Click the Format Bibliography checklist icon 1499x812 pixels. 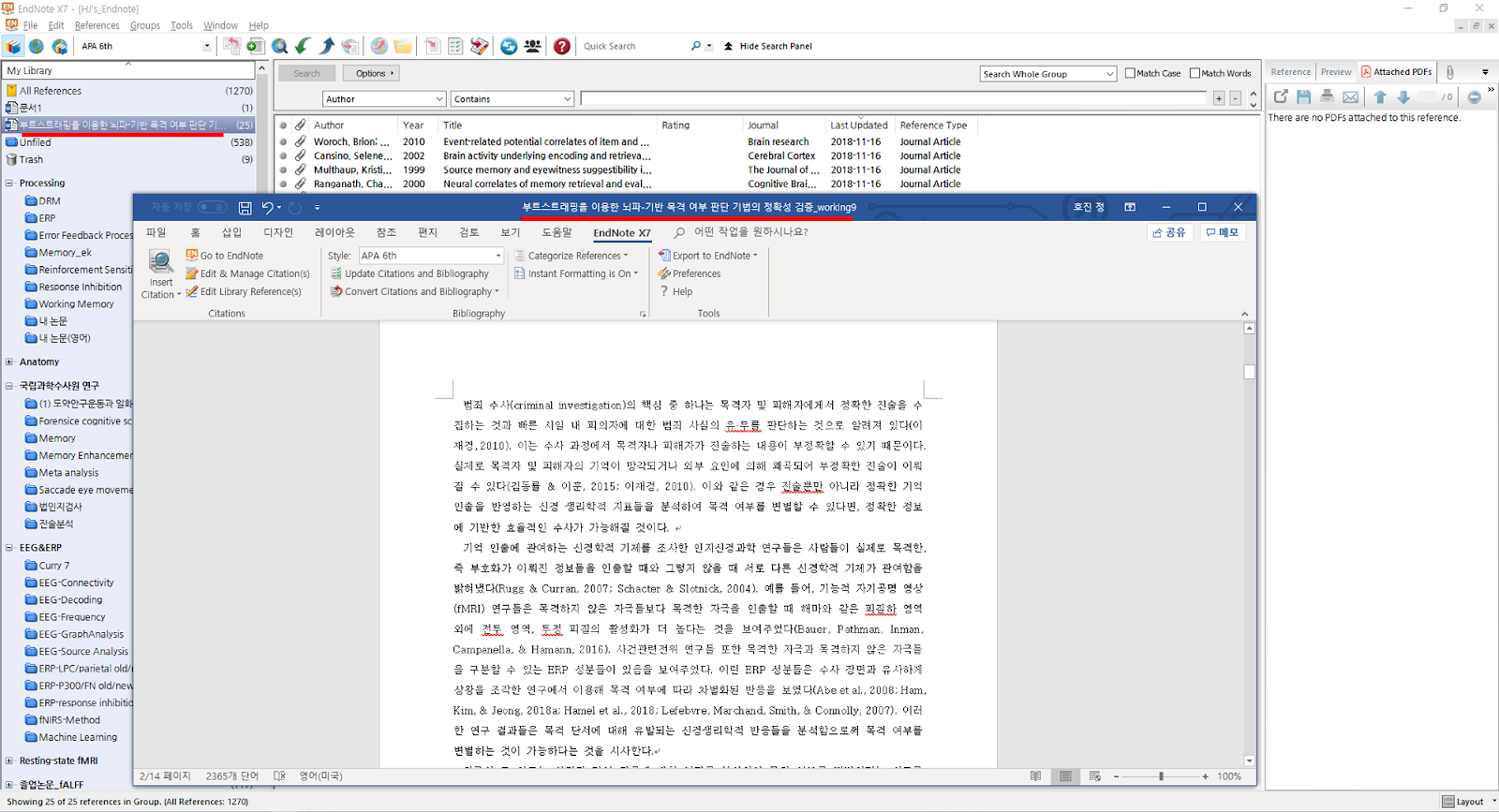(455, 46)
